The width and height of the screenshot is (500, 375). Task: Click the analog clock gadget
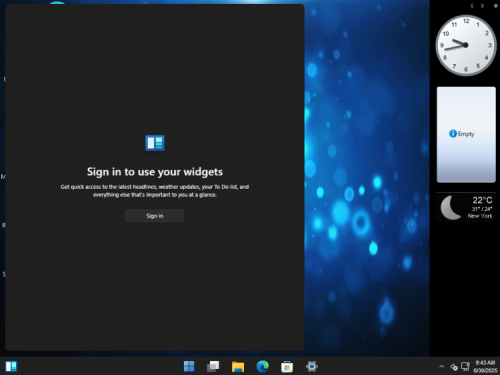click(466, 45)
